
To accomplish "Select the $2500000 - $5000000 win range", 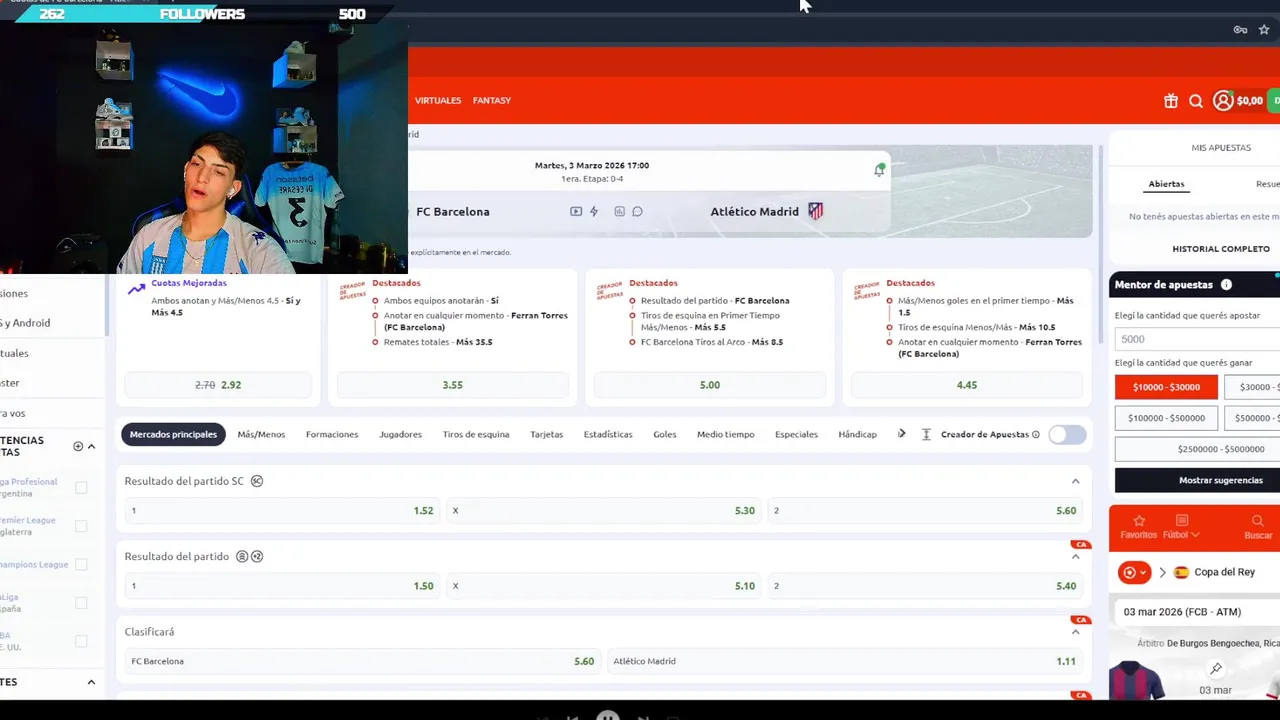I will (x=1198, y=449).
